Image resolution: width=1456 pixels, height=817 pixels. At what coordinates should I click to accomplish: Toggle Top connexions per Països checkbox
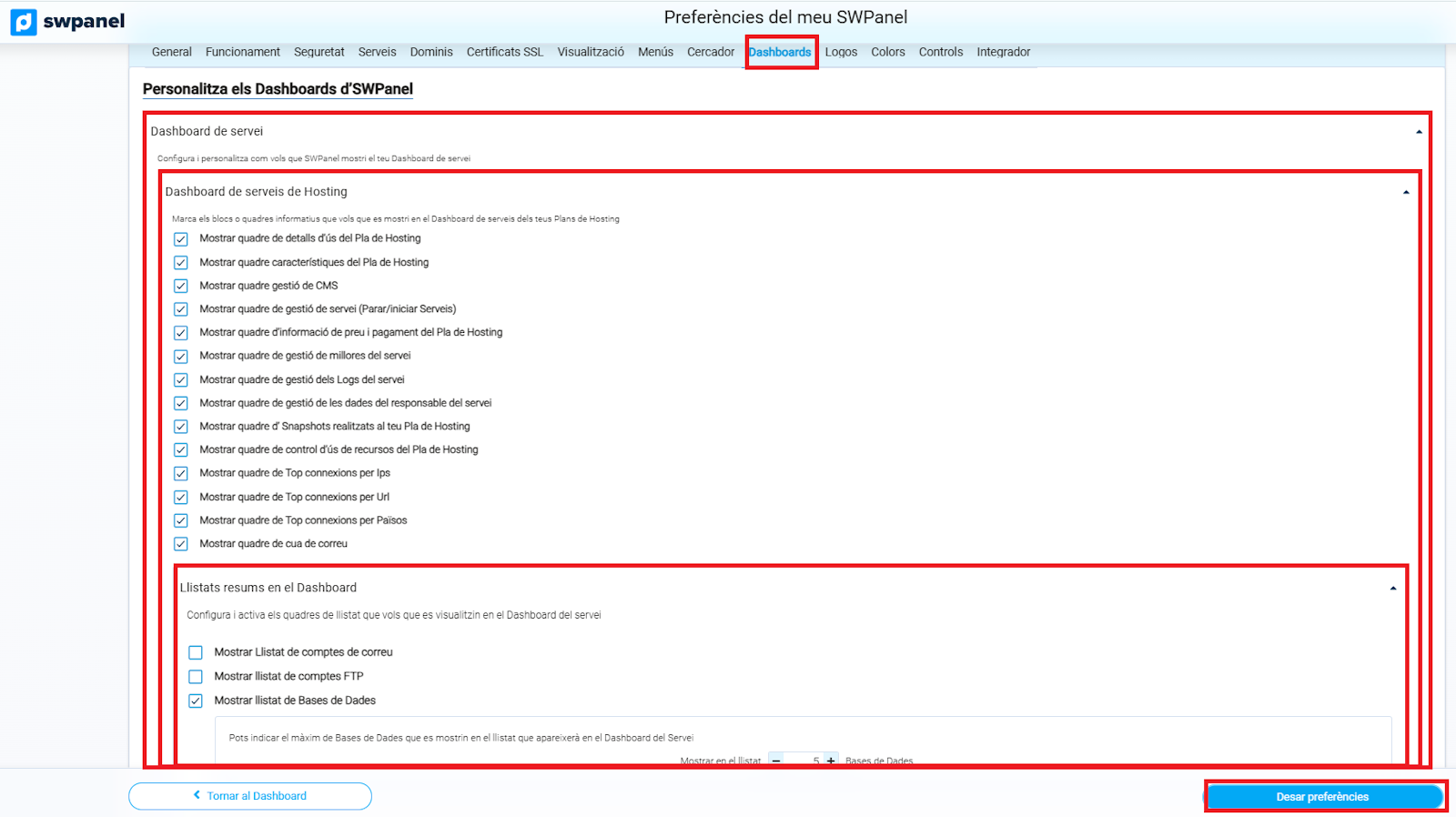coord(181,520)
